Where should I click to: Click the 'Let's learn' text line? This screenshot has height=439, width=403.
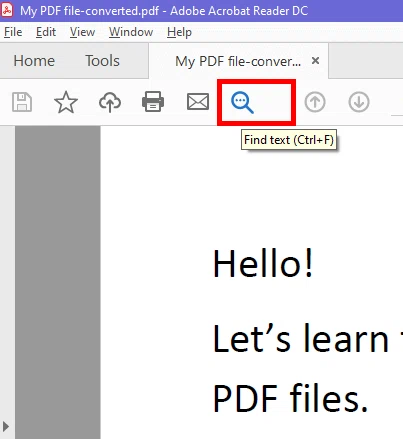click(301, 338)
